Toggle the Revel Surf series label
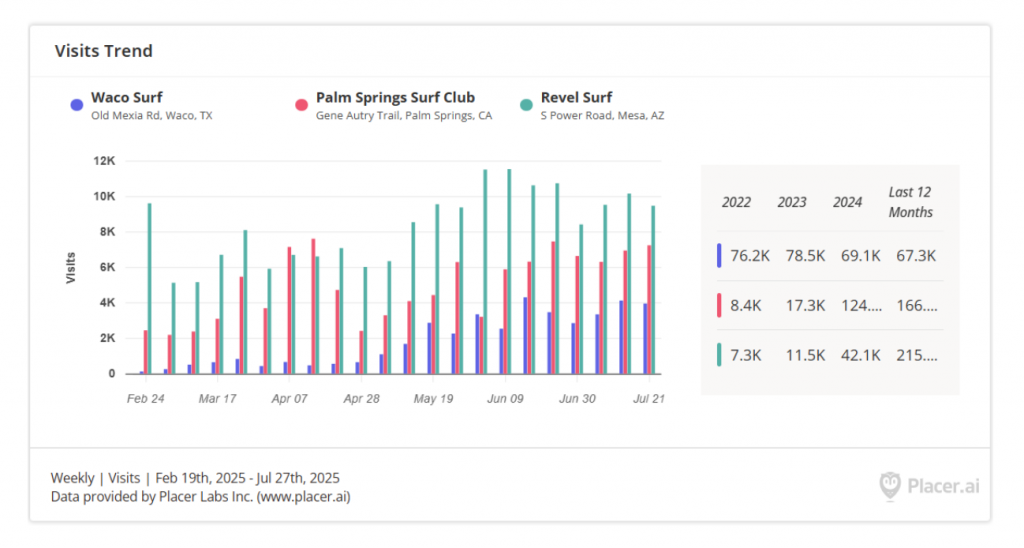Screen dimensions: 1024x548 (x=576, y=98)
